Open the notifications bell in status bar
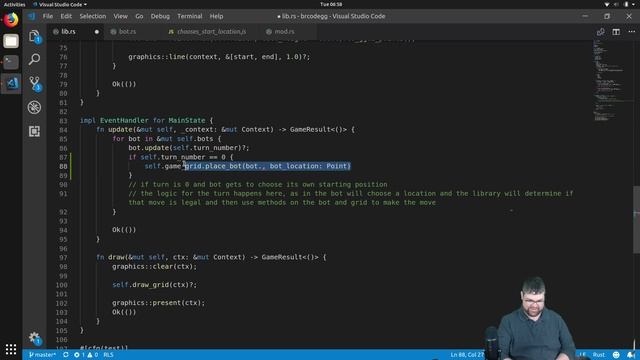 point(631,355)
